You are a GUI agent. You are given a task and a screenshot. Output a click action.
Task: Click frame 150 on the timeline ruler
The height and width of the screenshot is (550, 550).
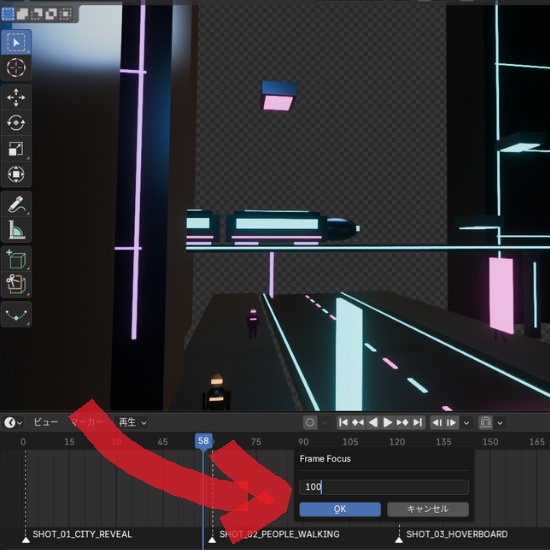pos(490,442)
